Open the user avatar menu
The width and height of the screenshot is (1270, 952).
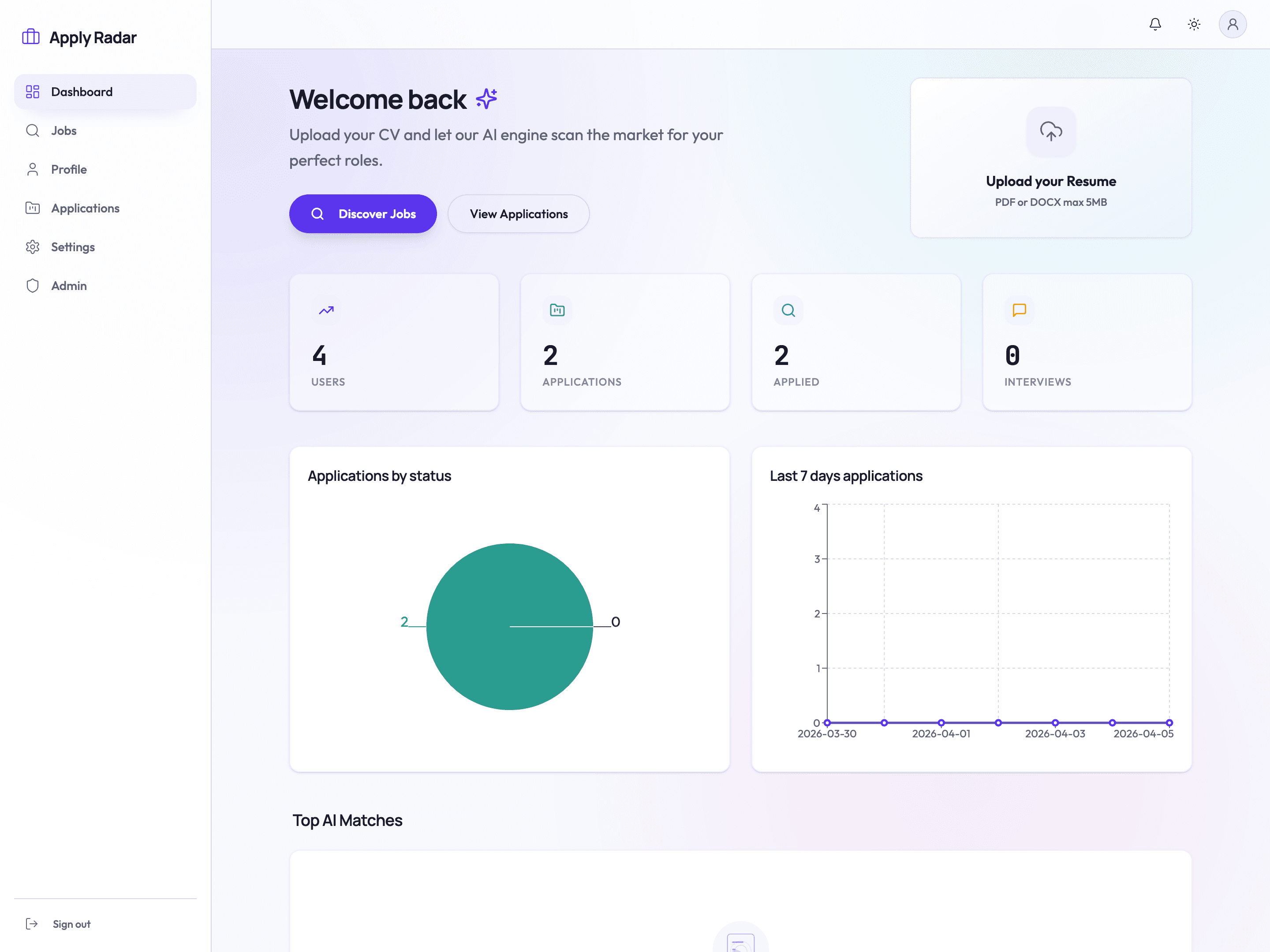[x=1232, y=24]
